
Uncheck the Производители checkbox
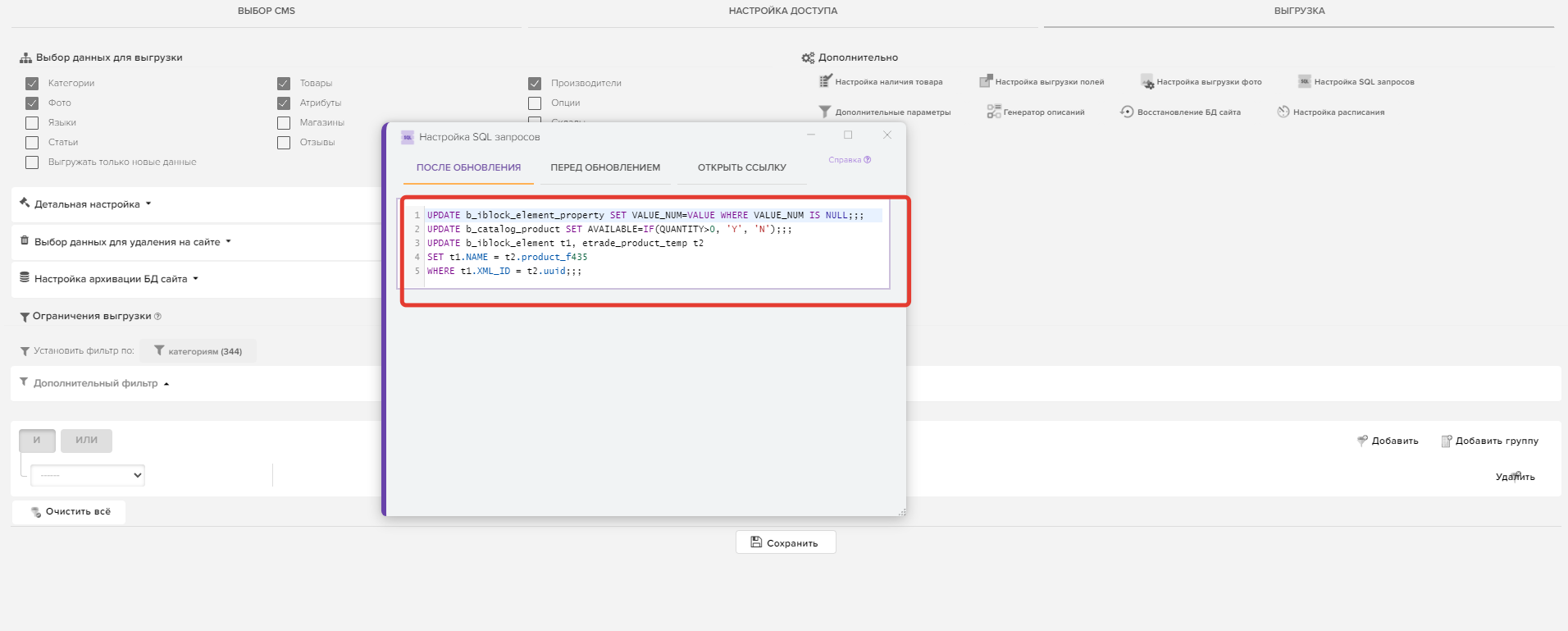tap(535, 83)
